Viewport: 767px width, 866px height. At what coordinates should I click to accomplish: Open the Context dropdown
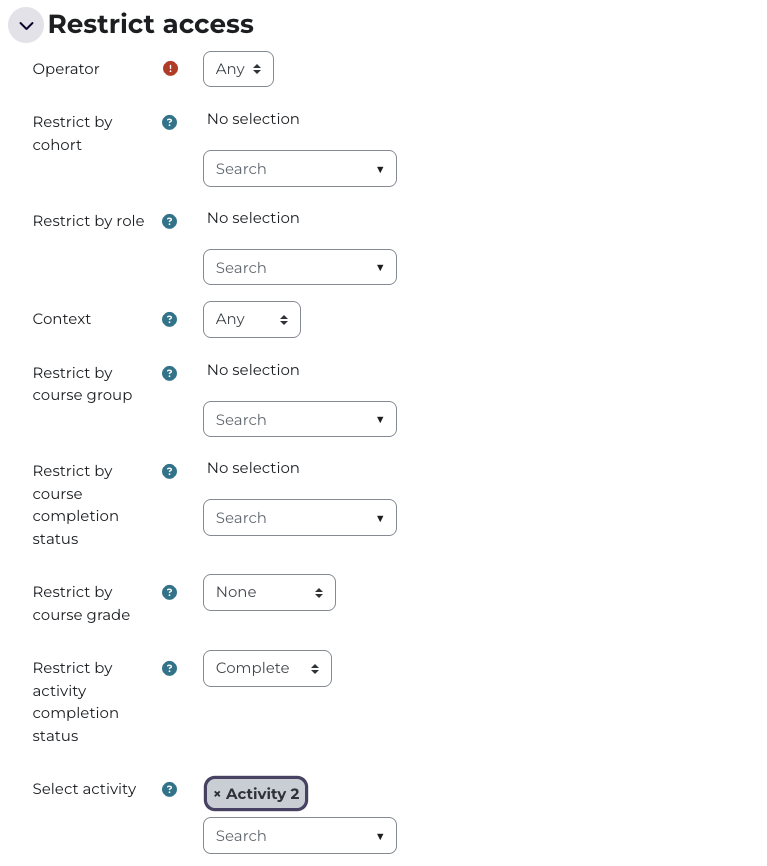click(251, 319)
